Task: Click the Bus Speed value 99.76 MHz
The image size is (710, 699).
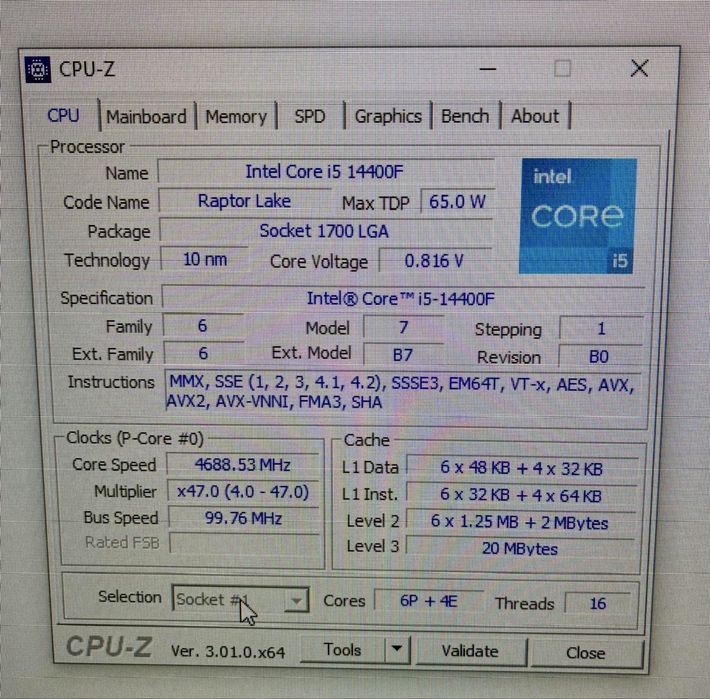Action: [244, 518]
